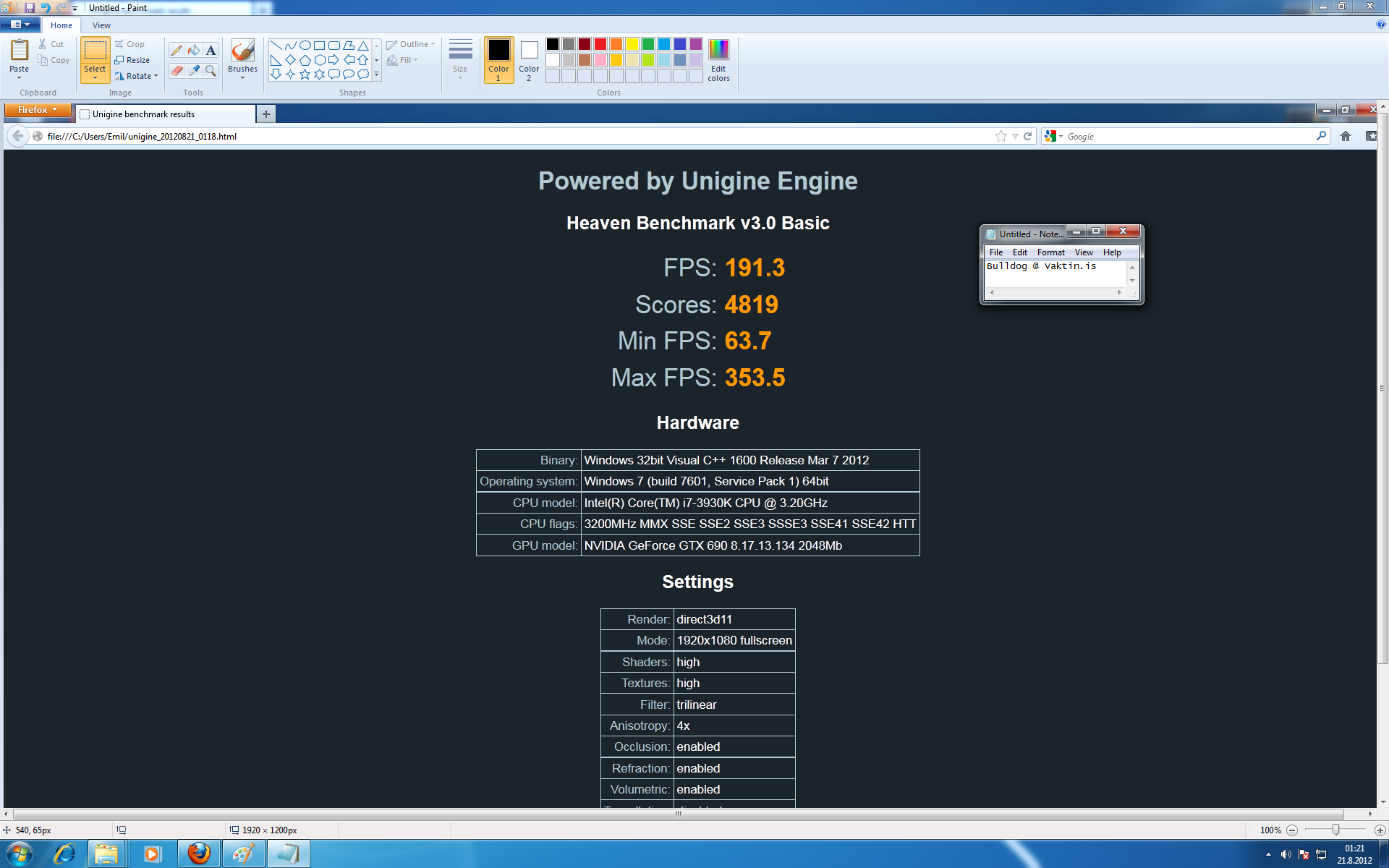
Task: Choose the oval shape
Action: [x=305, y=45]
